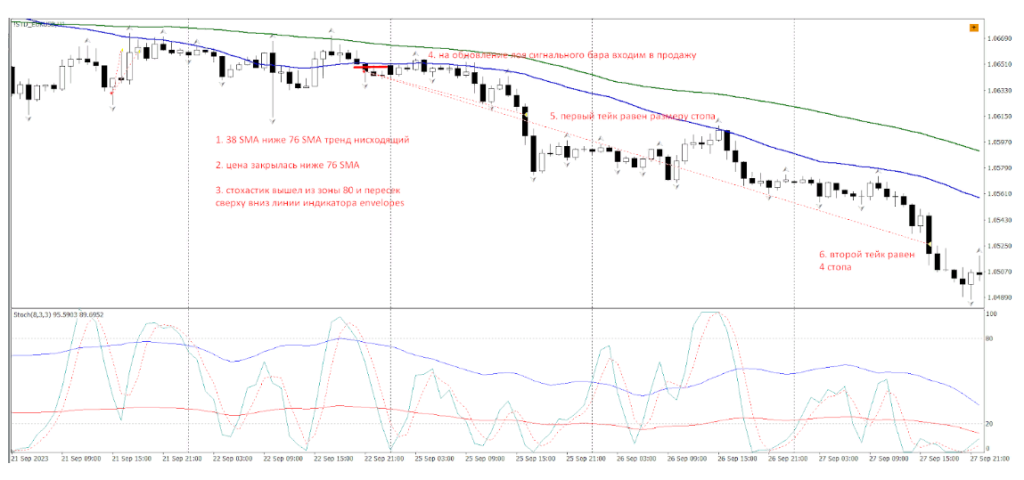Screen dimensions: 1024x480
Task: Click the 1.05070 price scale label
Action: click(996, 271)
